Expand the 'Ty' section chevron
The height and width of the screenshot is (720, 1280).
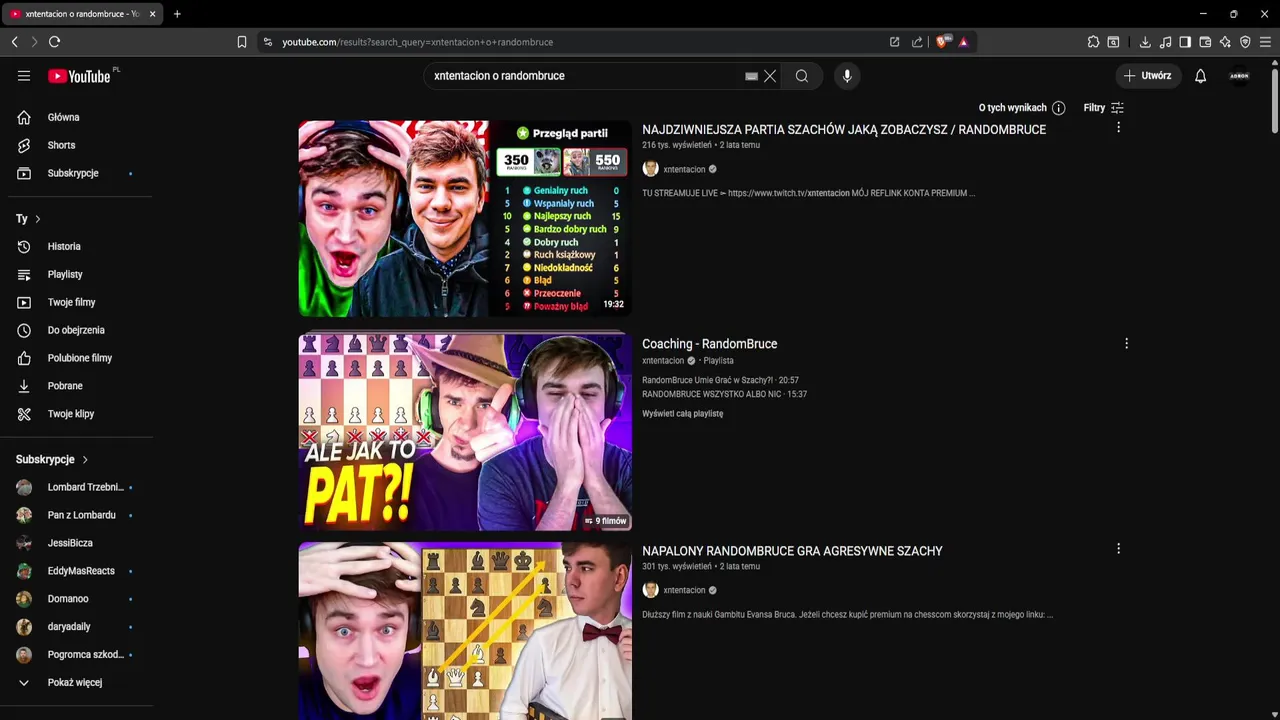point(38,219)
